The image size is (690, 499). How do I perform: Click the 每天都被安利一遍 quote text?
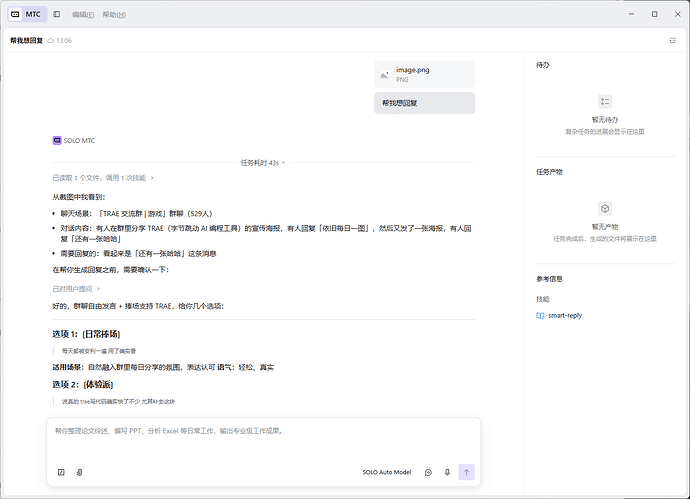click(99, 351)
